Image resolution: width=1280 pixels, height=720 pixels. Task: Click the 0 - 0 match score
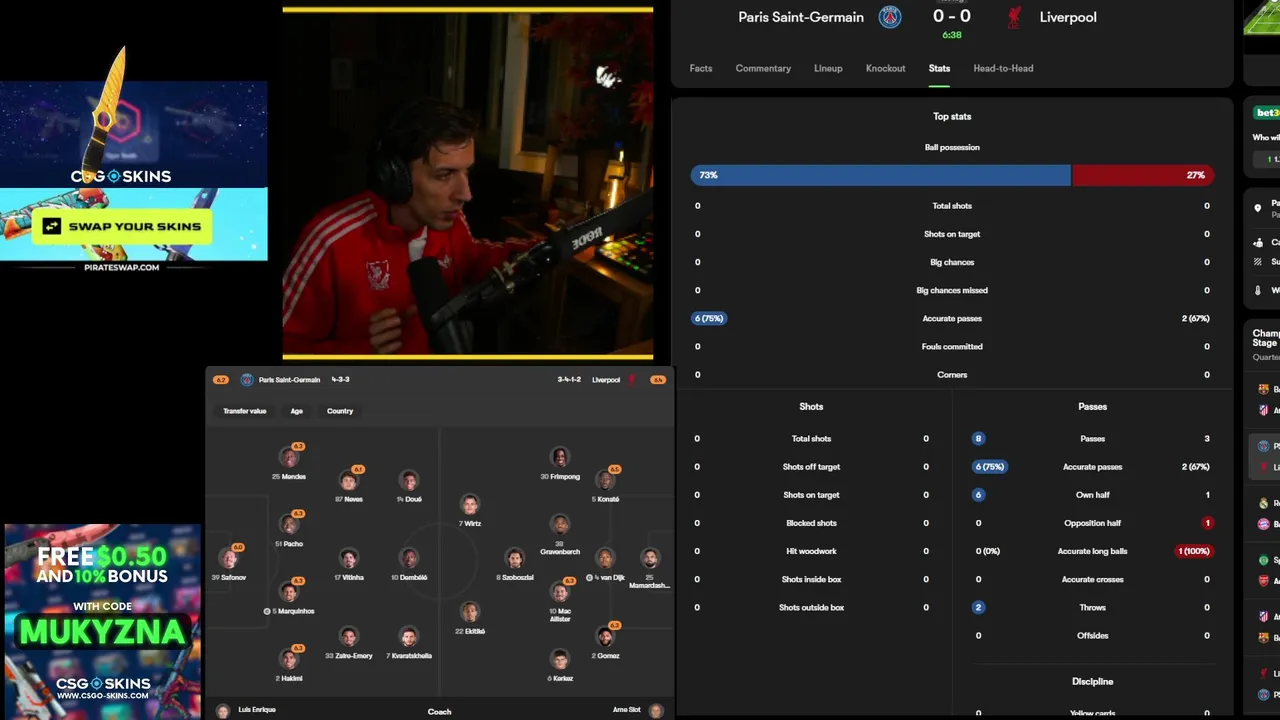[951, 16]
